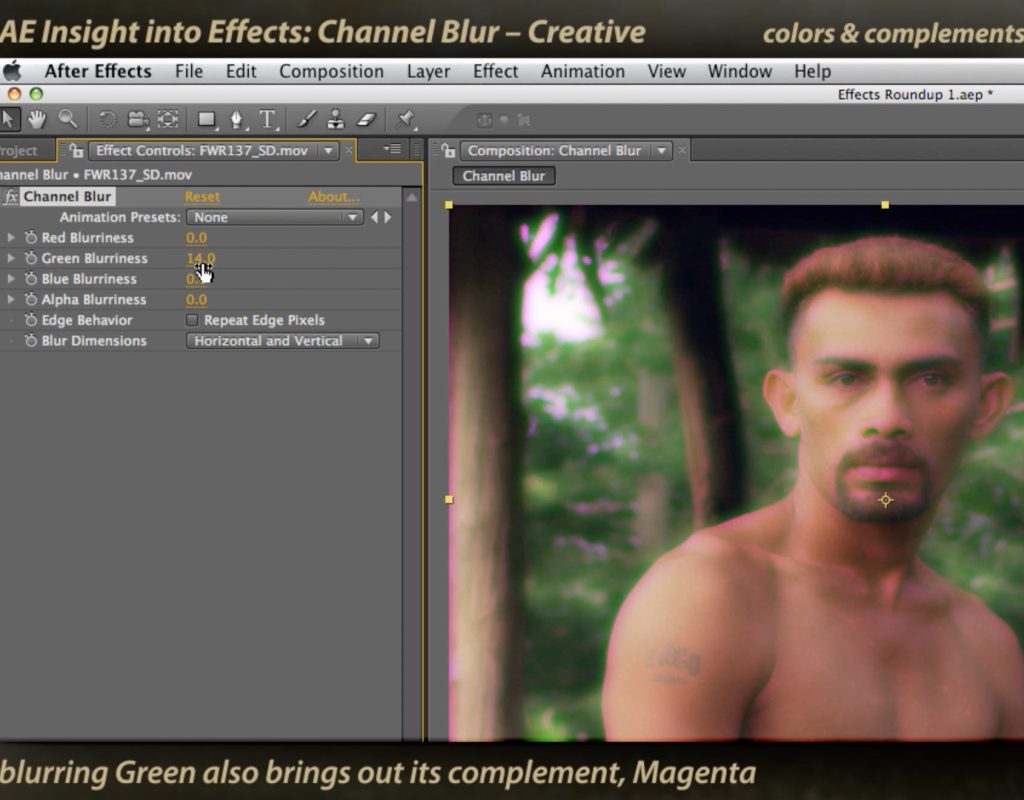
Task: Select the Channel Blur effect name
Action: 67,197
